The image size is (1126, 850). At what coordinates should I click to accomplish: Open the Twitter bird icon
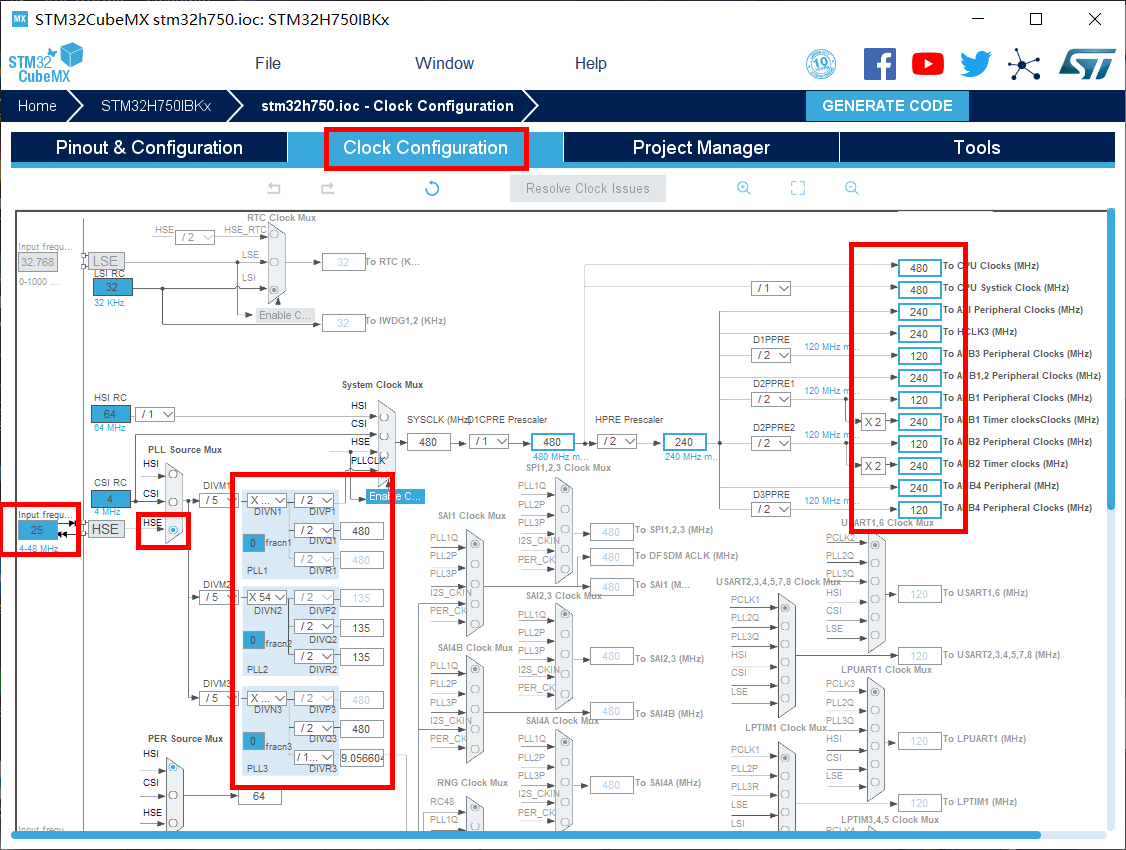coord(975,64)
